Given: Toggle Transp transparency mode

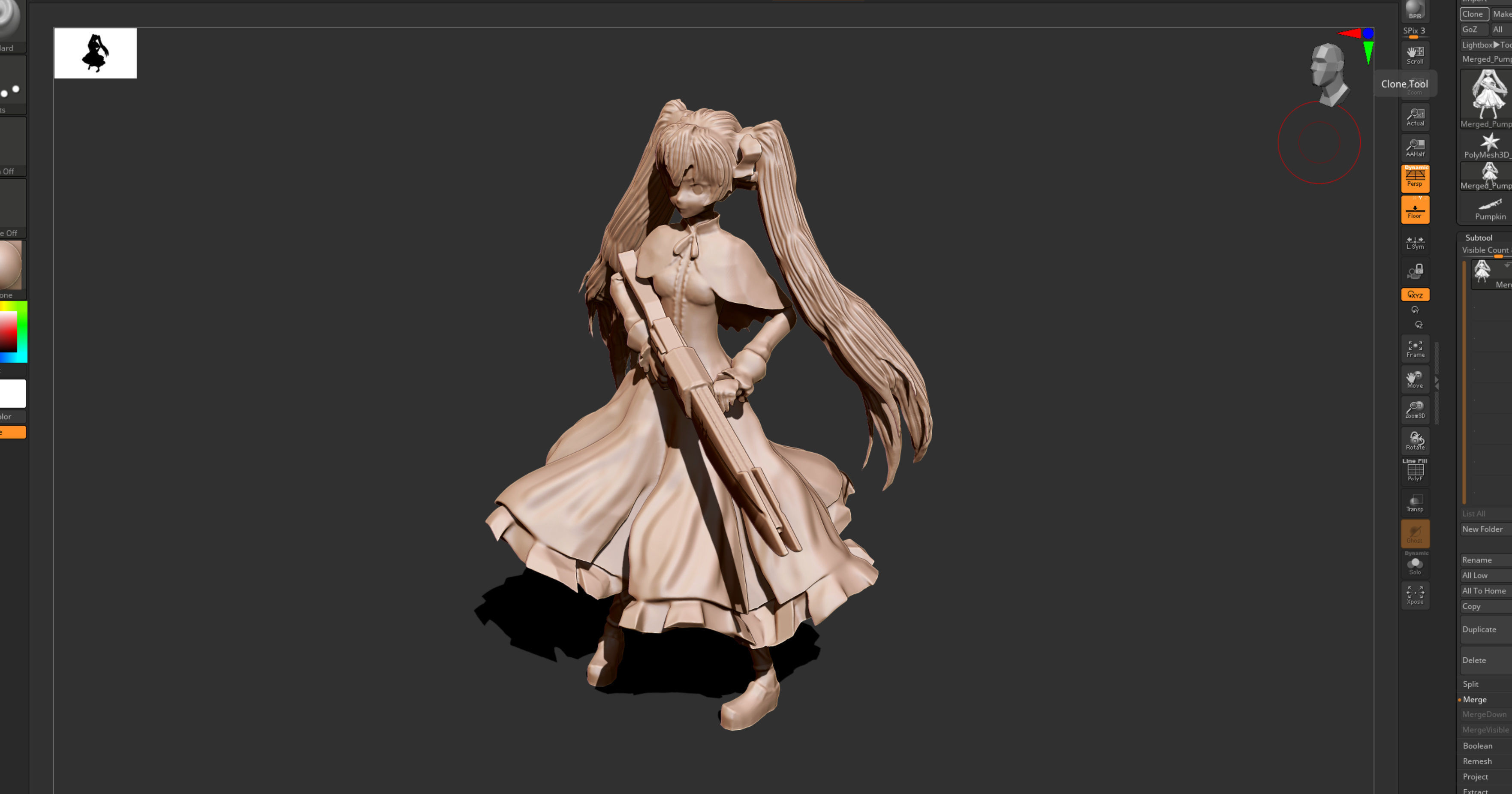Looking at the screenshot, I should click(x=1415, y=503).
